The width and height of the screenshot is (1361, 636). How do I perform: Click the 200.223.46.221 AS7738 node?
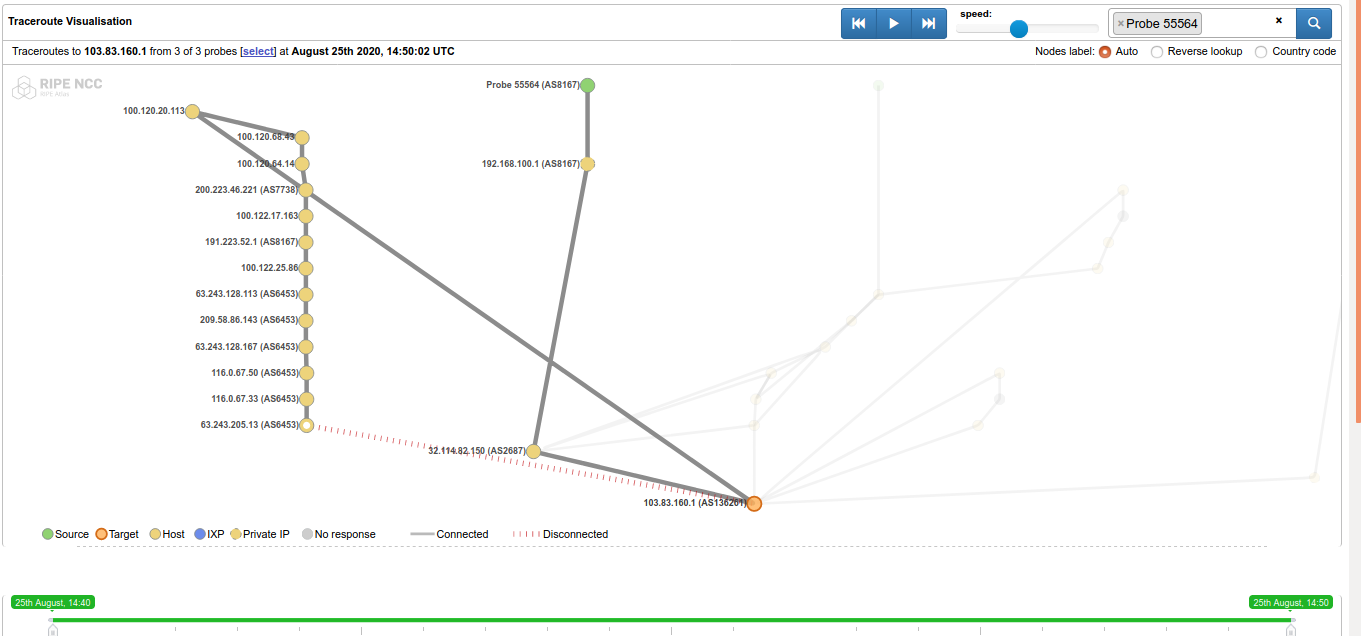(306, 190)
